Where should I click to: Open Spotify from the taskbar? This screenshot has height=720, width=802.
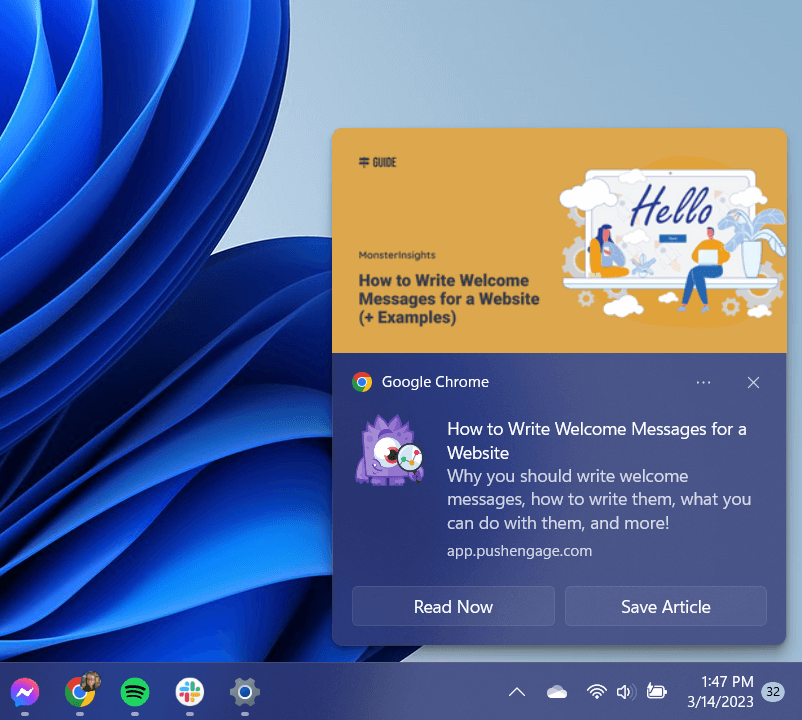[134, 691]
